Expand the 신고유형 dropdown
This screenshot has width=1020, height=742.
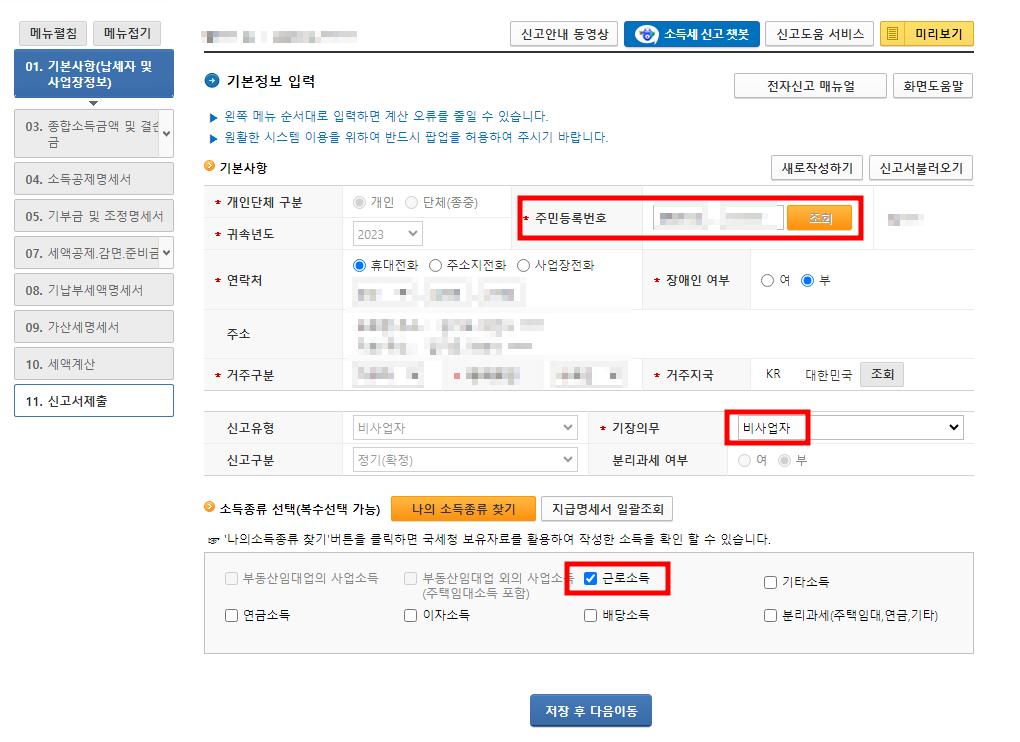click(460, 427)
